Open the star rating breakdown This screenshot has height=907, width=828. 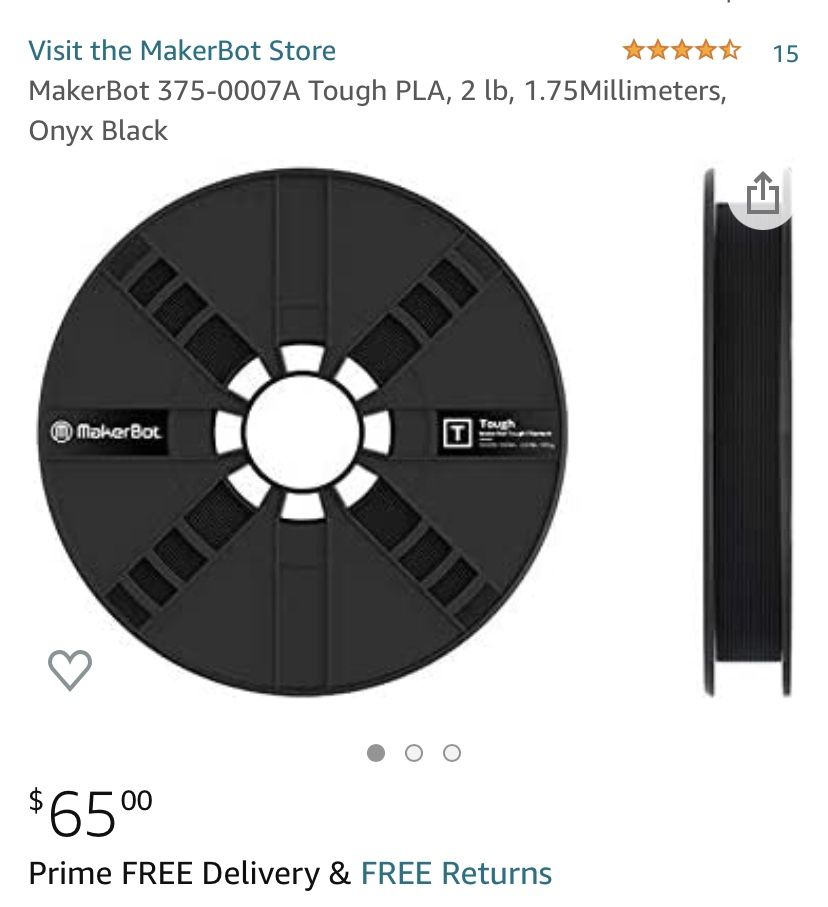pyautogui.click(x=682, y=50)
